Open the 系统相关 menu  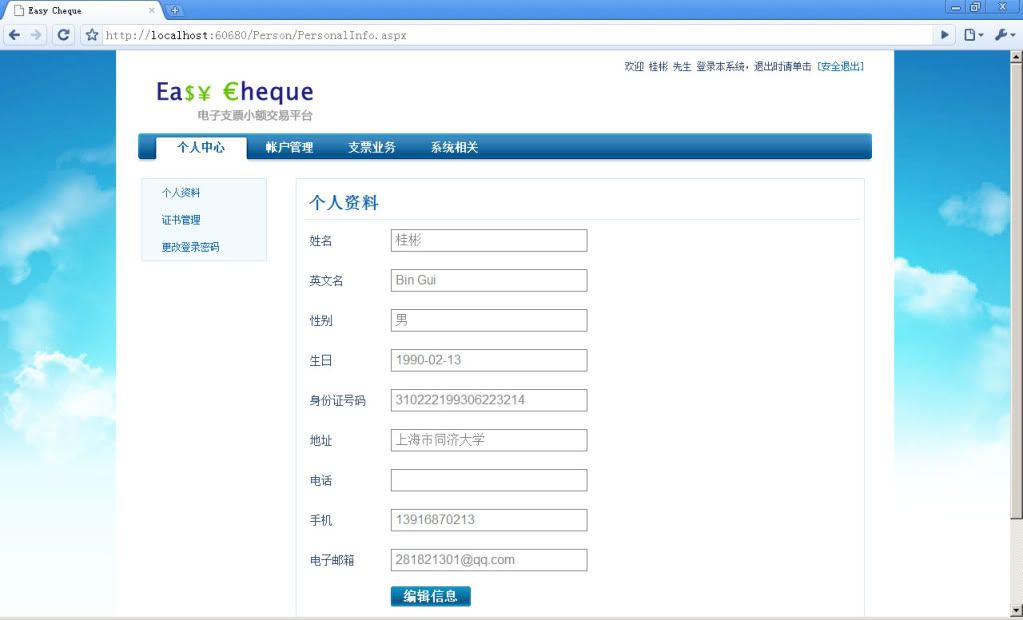[x=454, y=147]
